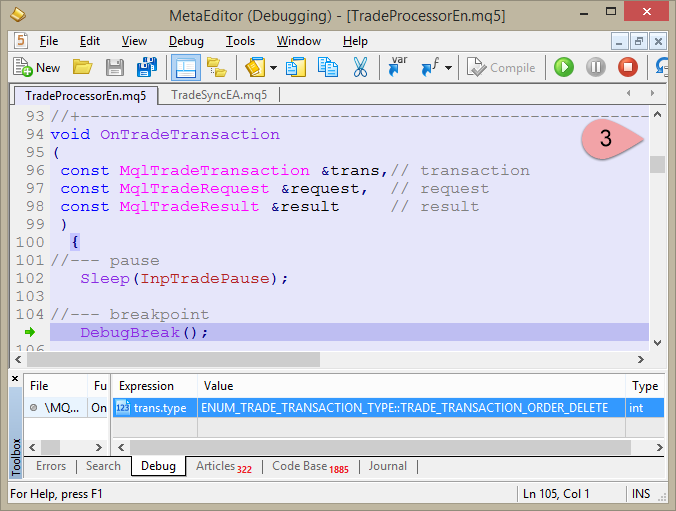The height and width of the screenshot is (511, 676).
Task: Expand the function list dropdown arrow
Action: [448, 68]
